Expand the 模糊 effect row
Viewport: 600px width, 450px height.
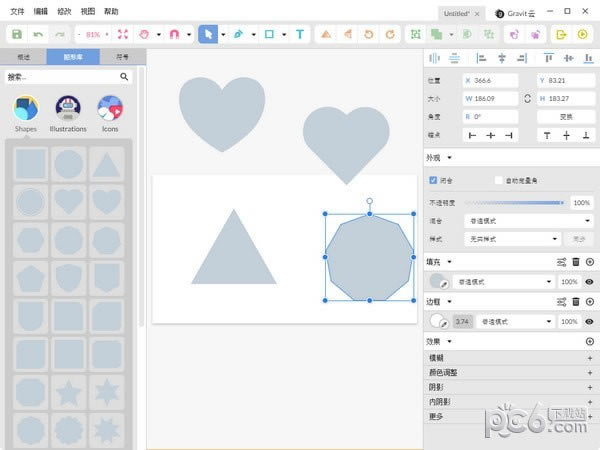[510, 357]
